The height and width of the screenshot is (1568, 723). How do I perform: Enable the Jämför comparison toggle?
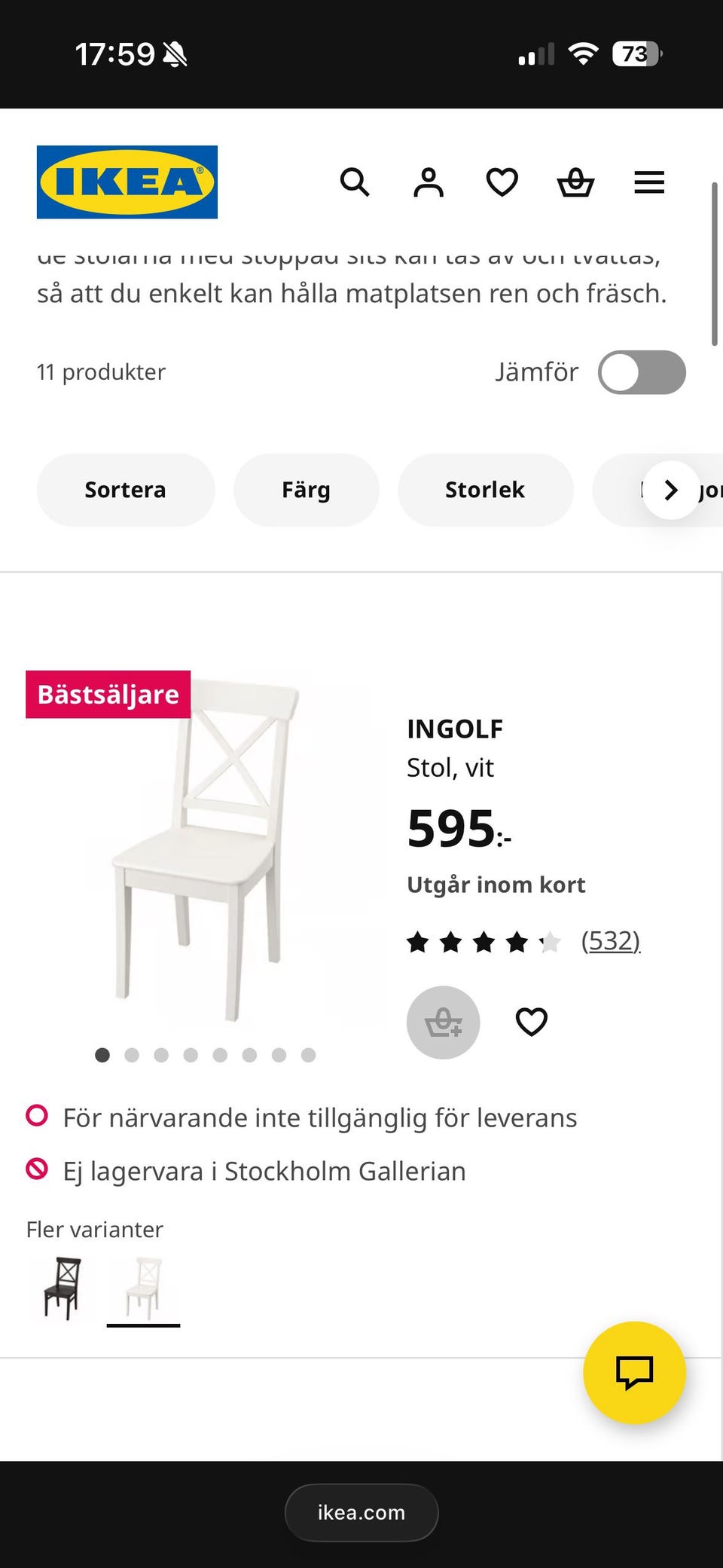642,371
